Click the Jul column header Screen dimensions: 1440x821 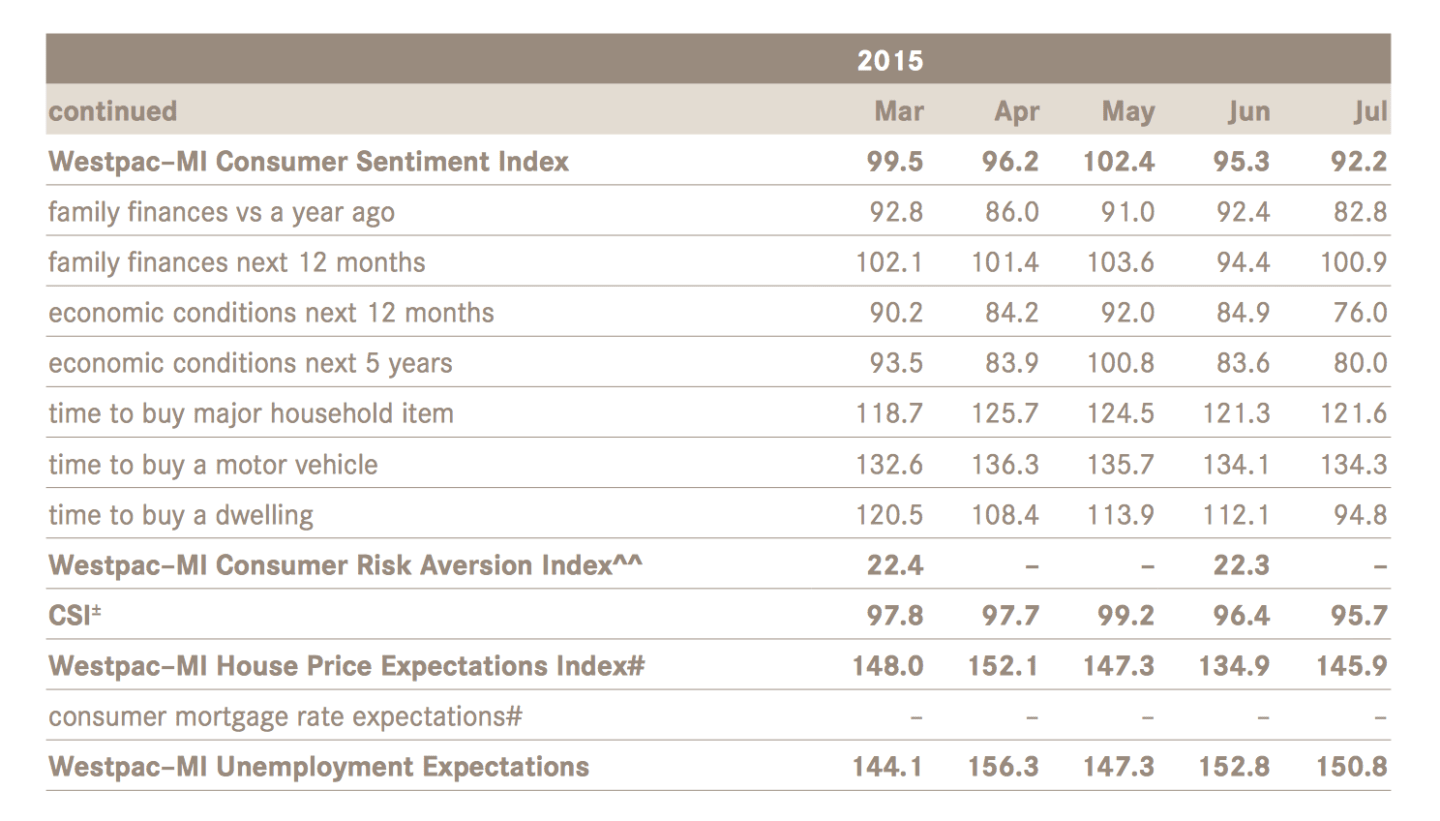coord(1370,111)
